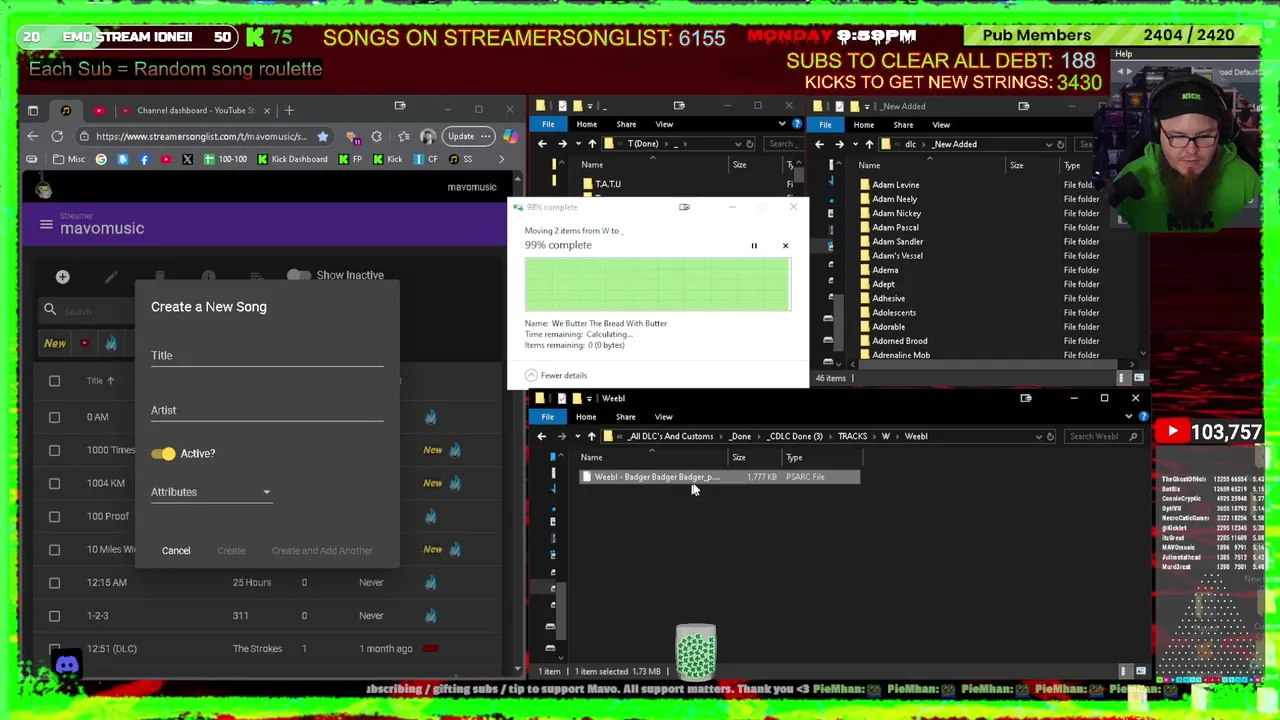The height and width of the screenshot is (720, 1280).
Task: Click the browser profile avatar
Action: click(x=428, y=136)
